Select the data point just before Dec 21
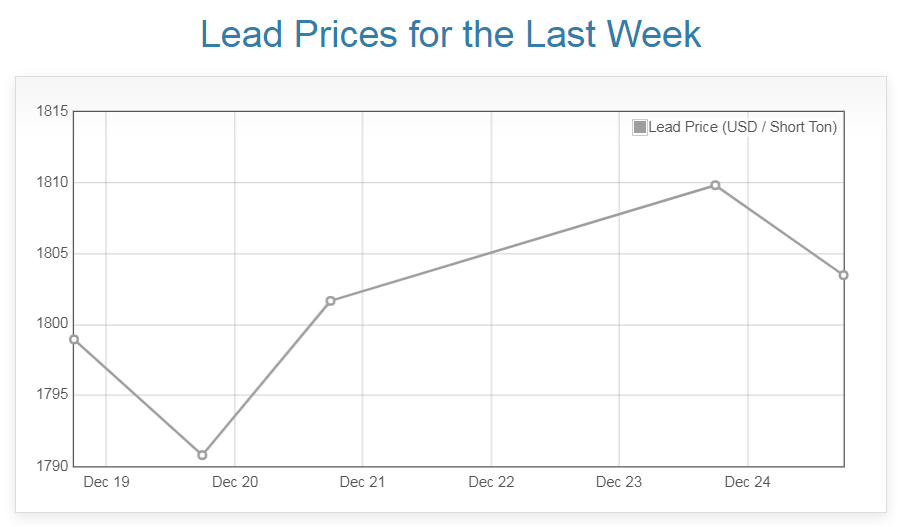 [x=331, y=301]
